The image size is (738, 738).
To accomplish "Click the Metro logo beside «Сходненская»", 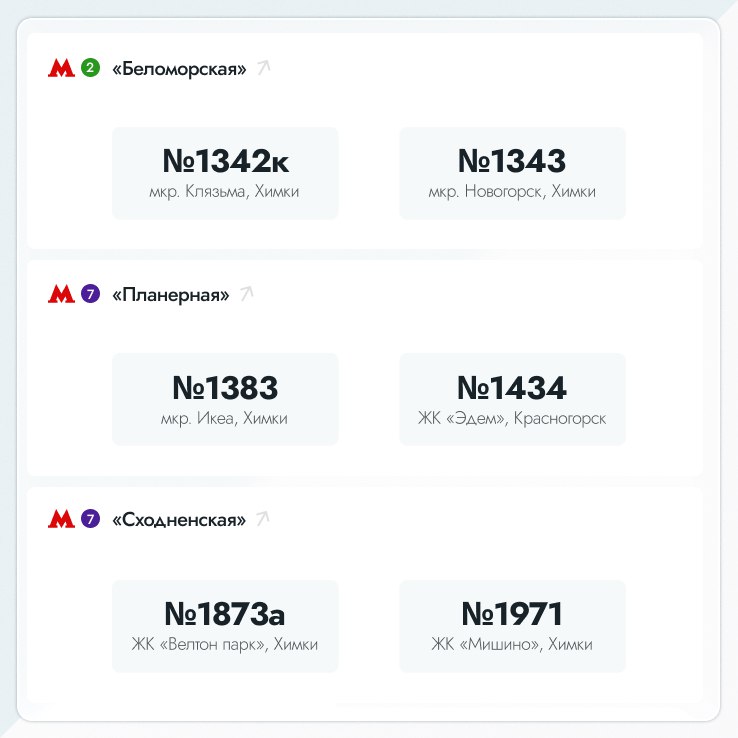I will (61, 520).
